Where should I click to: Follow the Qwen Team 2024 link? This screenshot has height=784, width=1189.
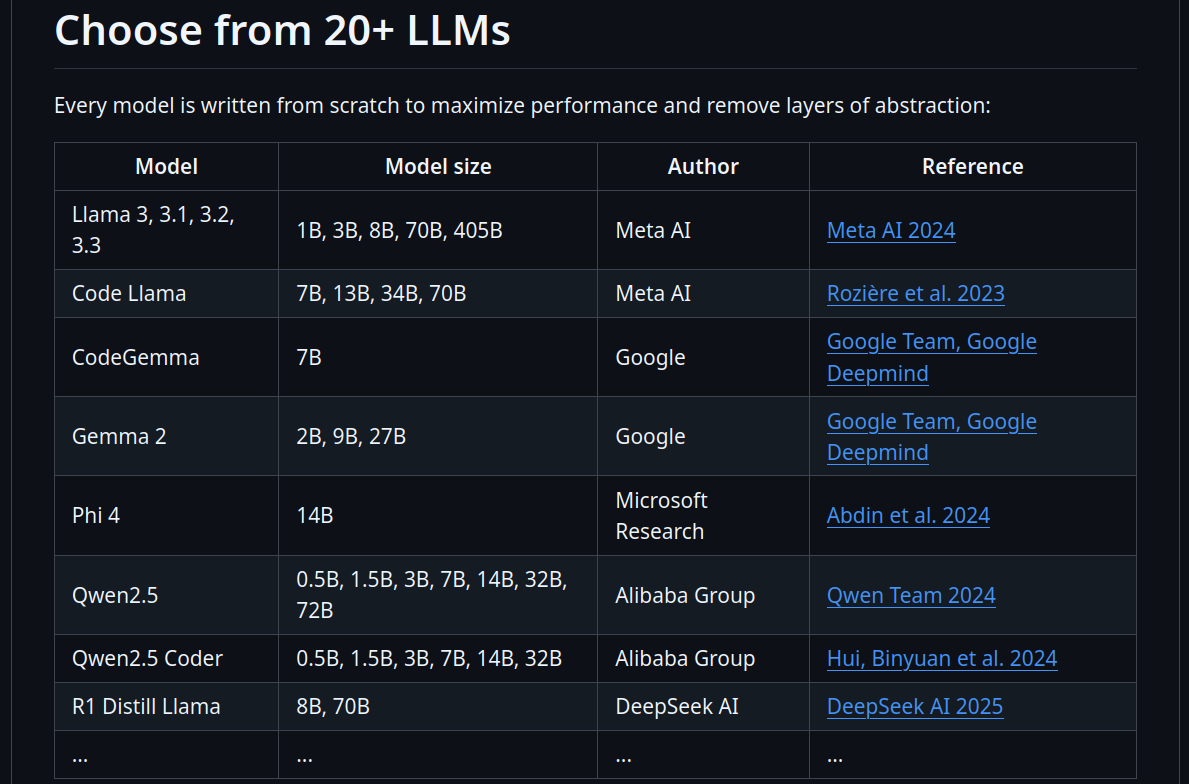tap(910, 595)
